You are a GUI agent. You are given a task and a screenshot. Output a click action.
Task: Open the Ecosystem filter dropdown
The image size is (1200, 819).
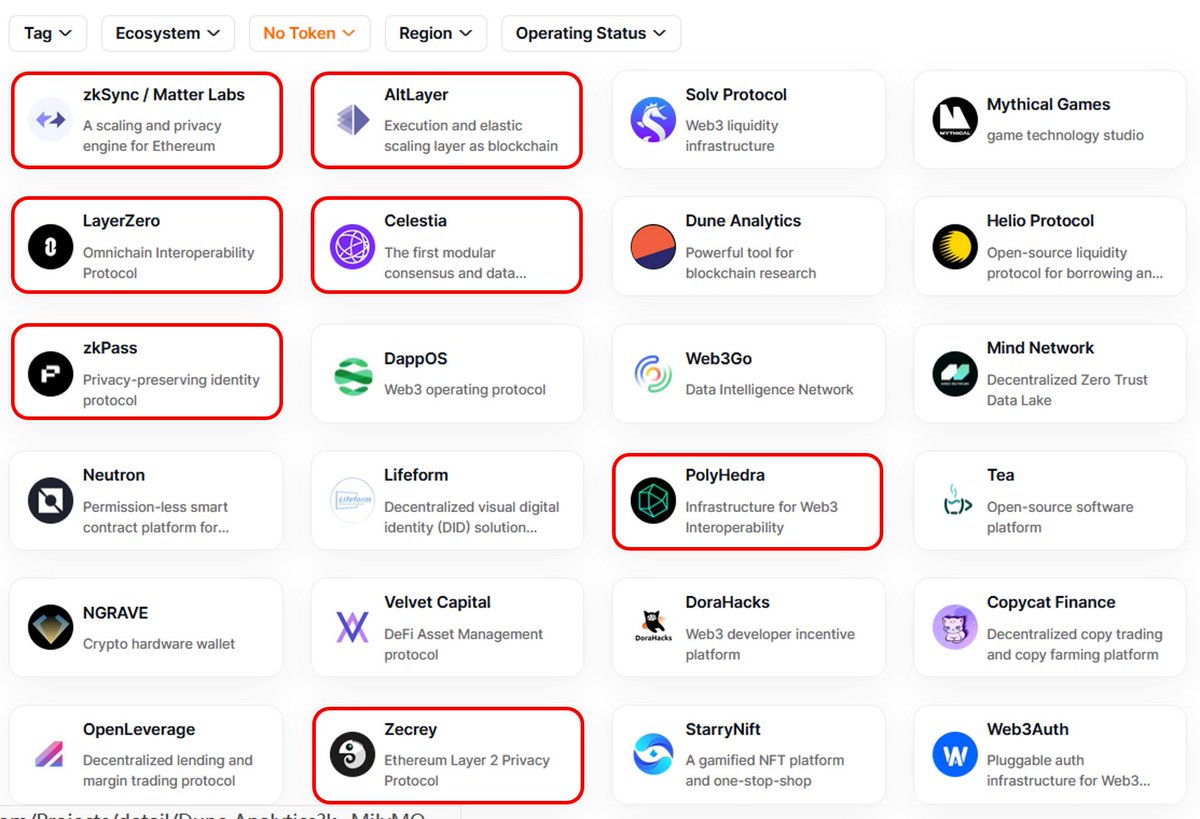(x=168, y=33)
